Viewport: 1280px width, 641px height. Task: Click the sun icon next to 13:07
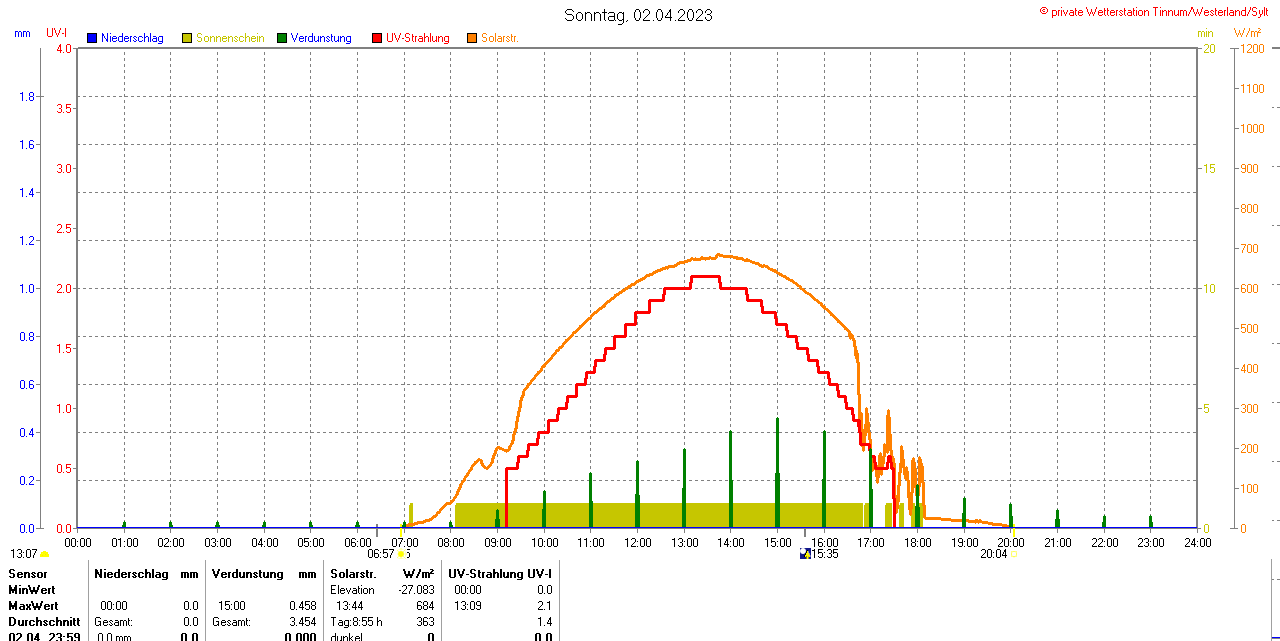coord(44,554)
